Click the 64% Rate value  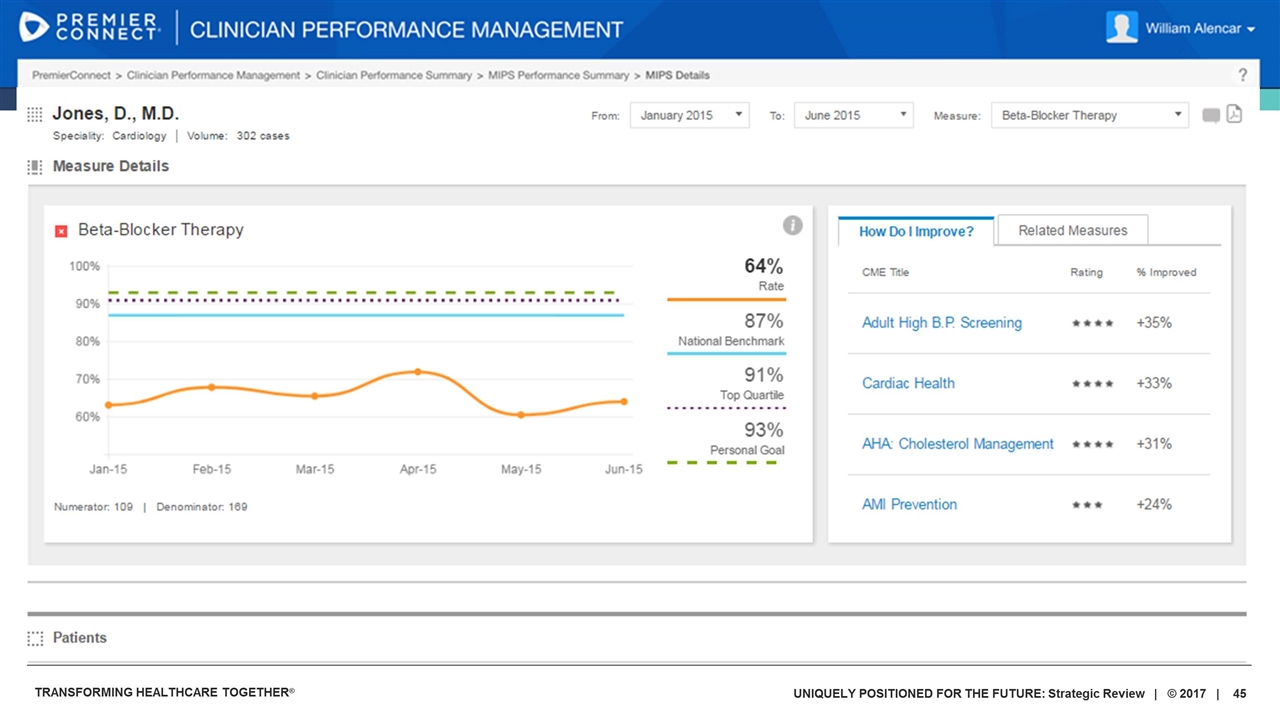coord(763,266)
